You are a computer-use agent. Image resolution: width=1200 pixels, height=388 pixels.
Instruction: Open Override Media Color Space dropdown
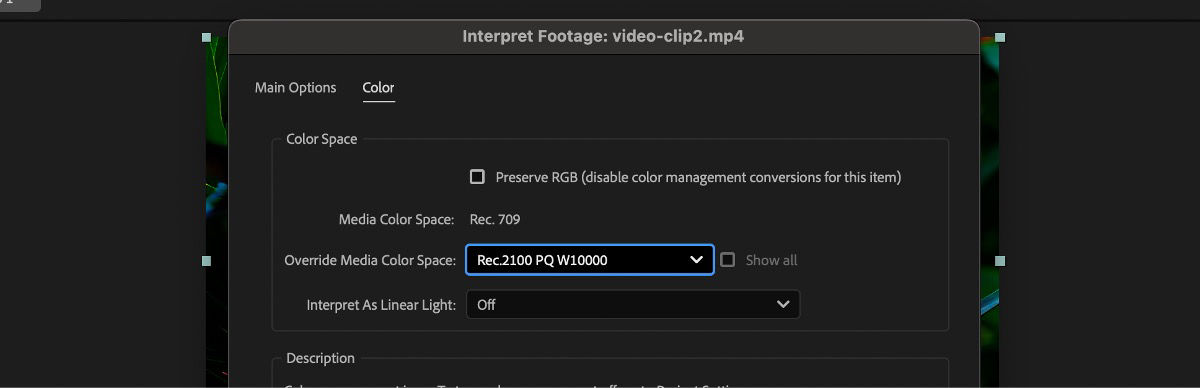(x=590, y=260)
